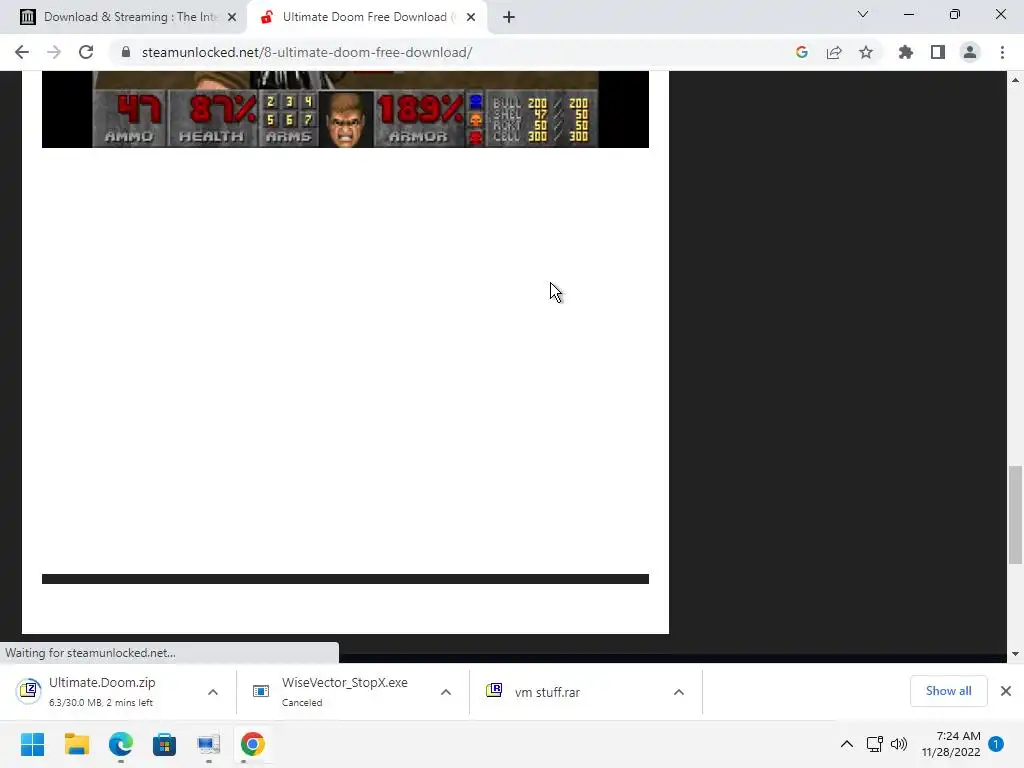1024x768 pixels.
Task: Click the address bar URL
Action: [x=307, y=52]
